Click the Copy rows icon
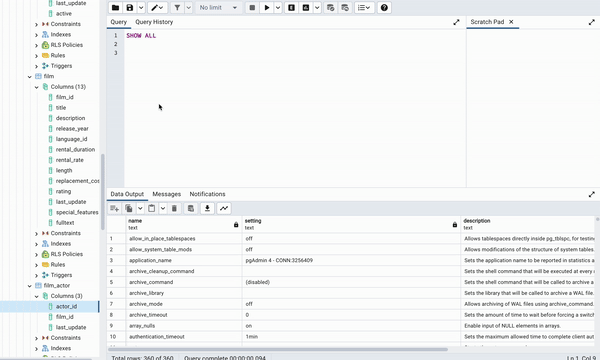 coord(129,209)
